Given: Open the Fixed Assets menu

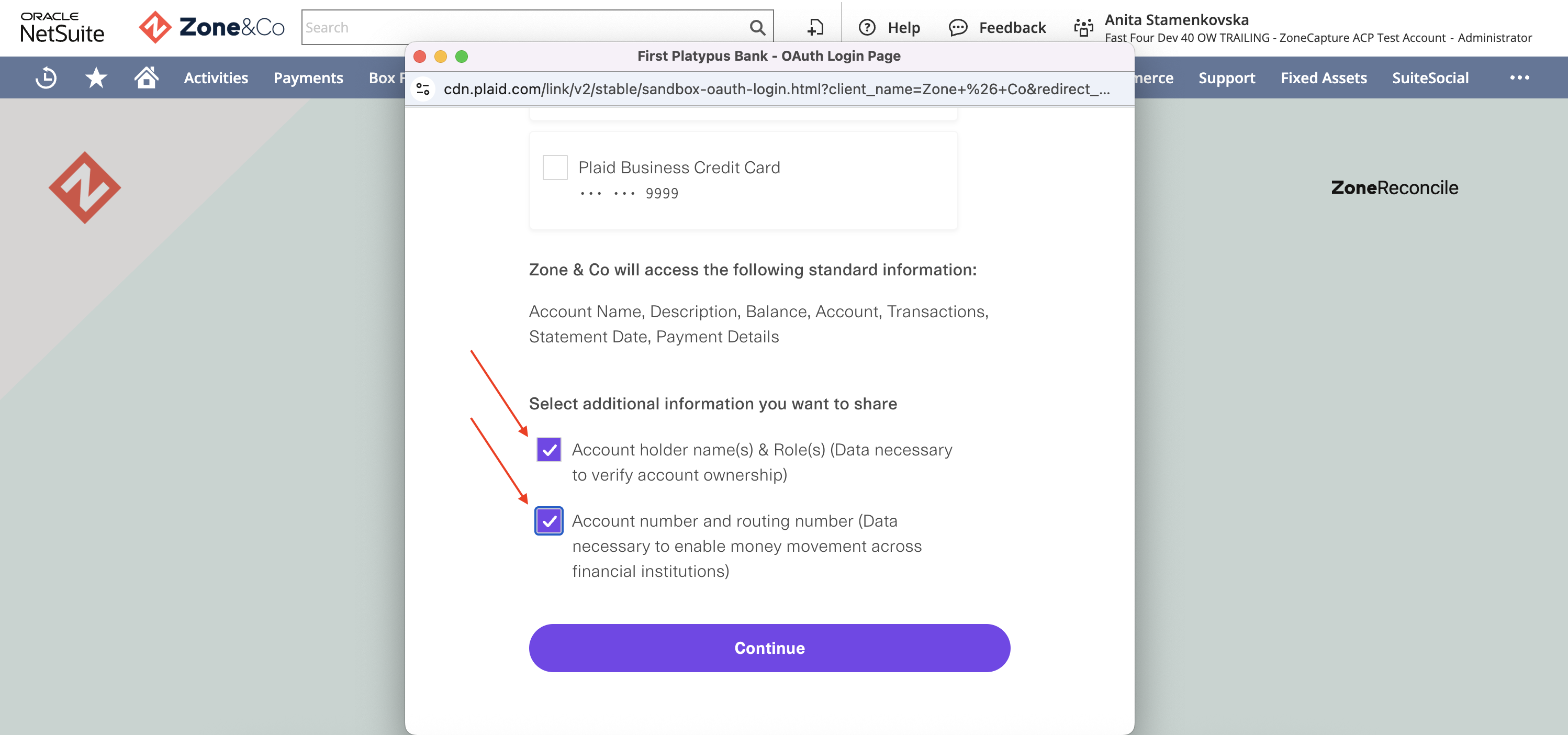Looking at the screenshot, I should (1323, 78).
